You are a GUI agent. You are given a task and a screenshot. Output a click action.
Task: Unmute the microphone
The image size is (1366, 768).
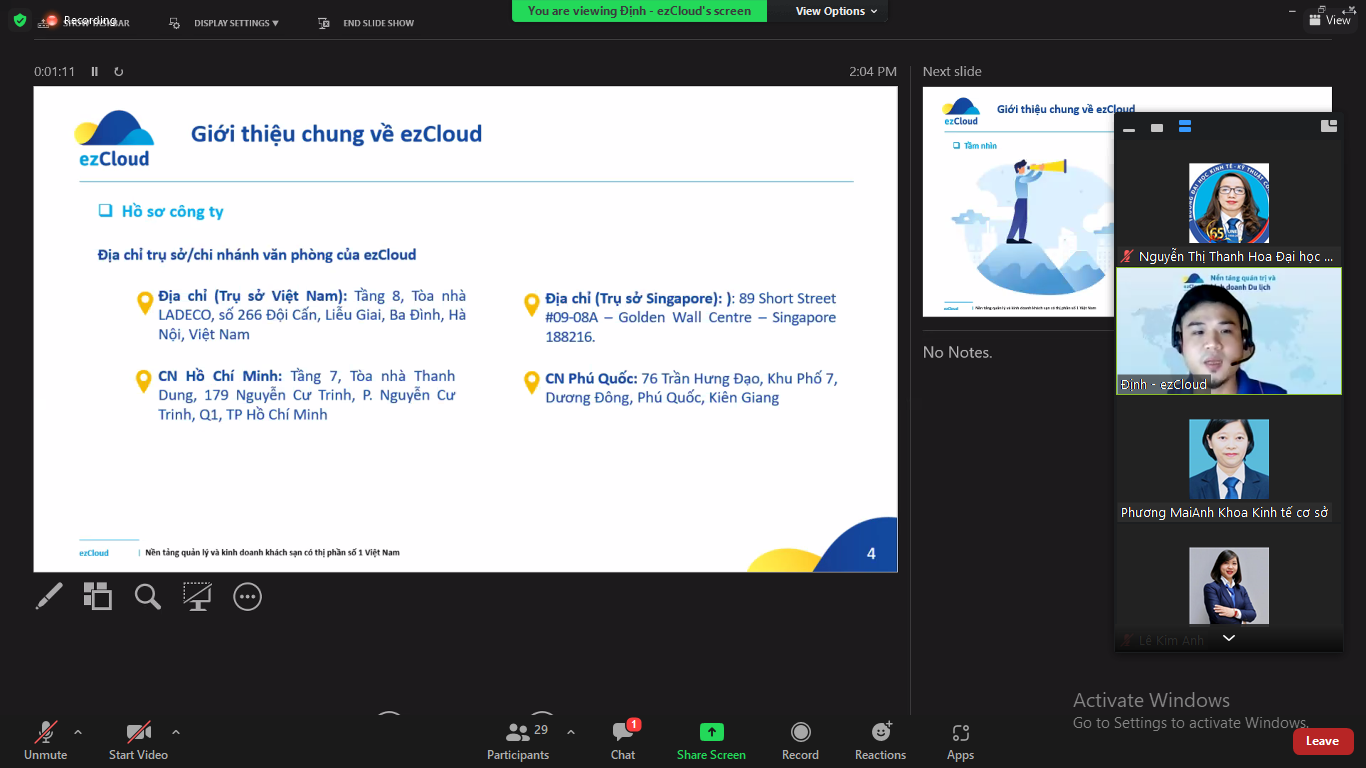pyautogui.click(x=46, y=740)
